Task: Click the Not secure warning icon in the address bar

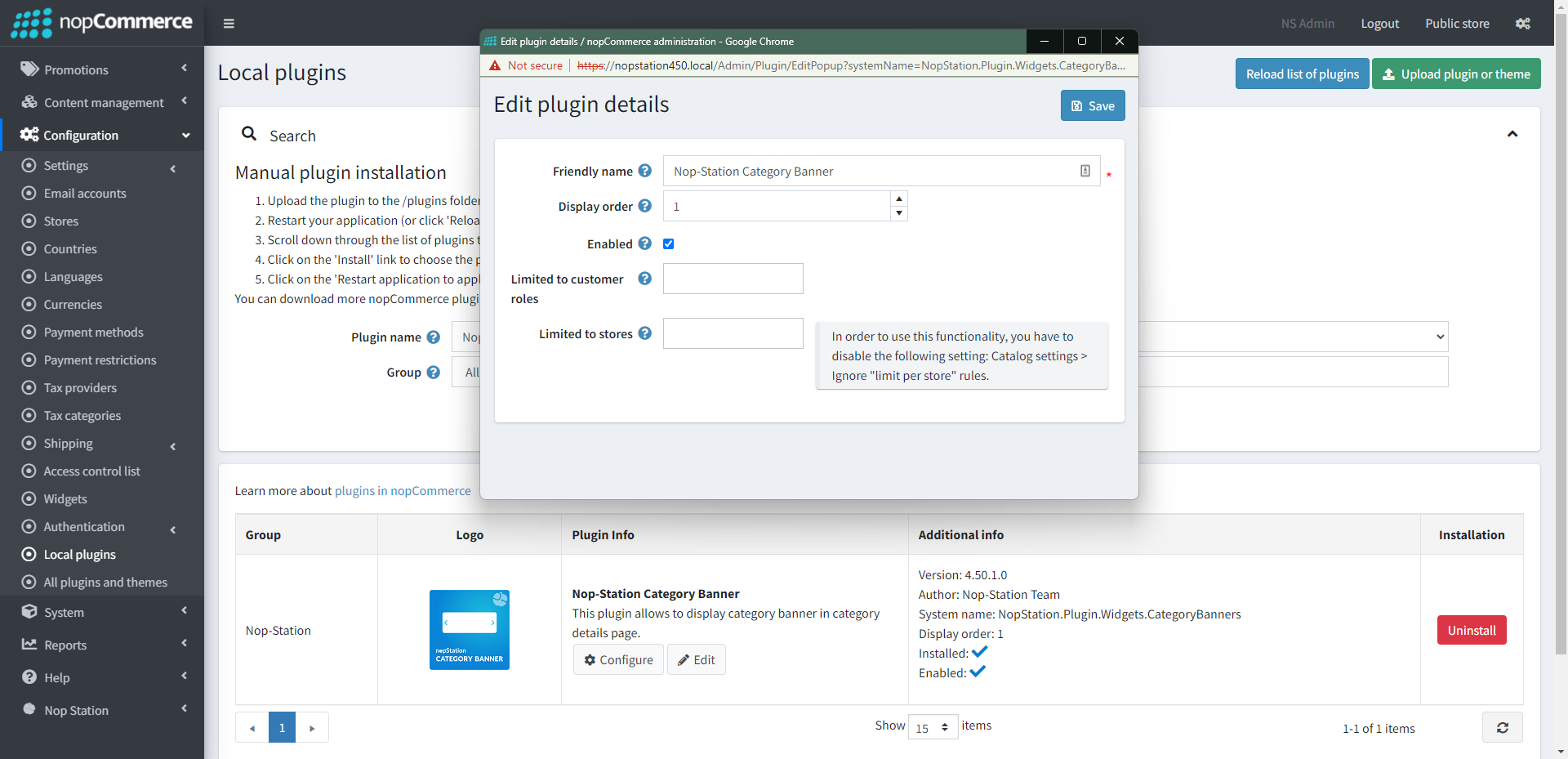Action: (495, 65)
